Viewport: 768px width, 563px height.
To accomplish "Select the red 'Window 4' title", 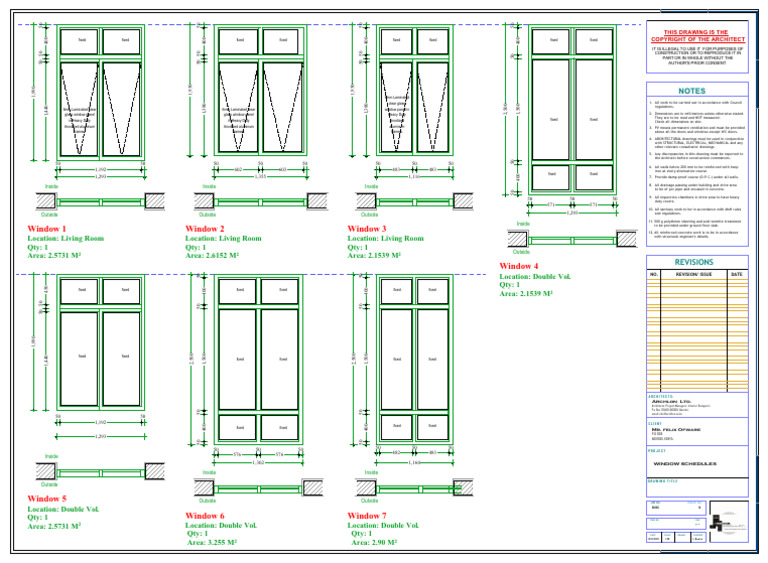I will [519, 266].
